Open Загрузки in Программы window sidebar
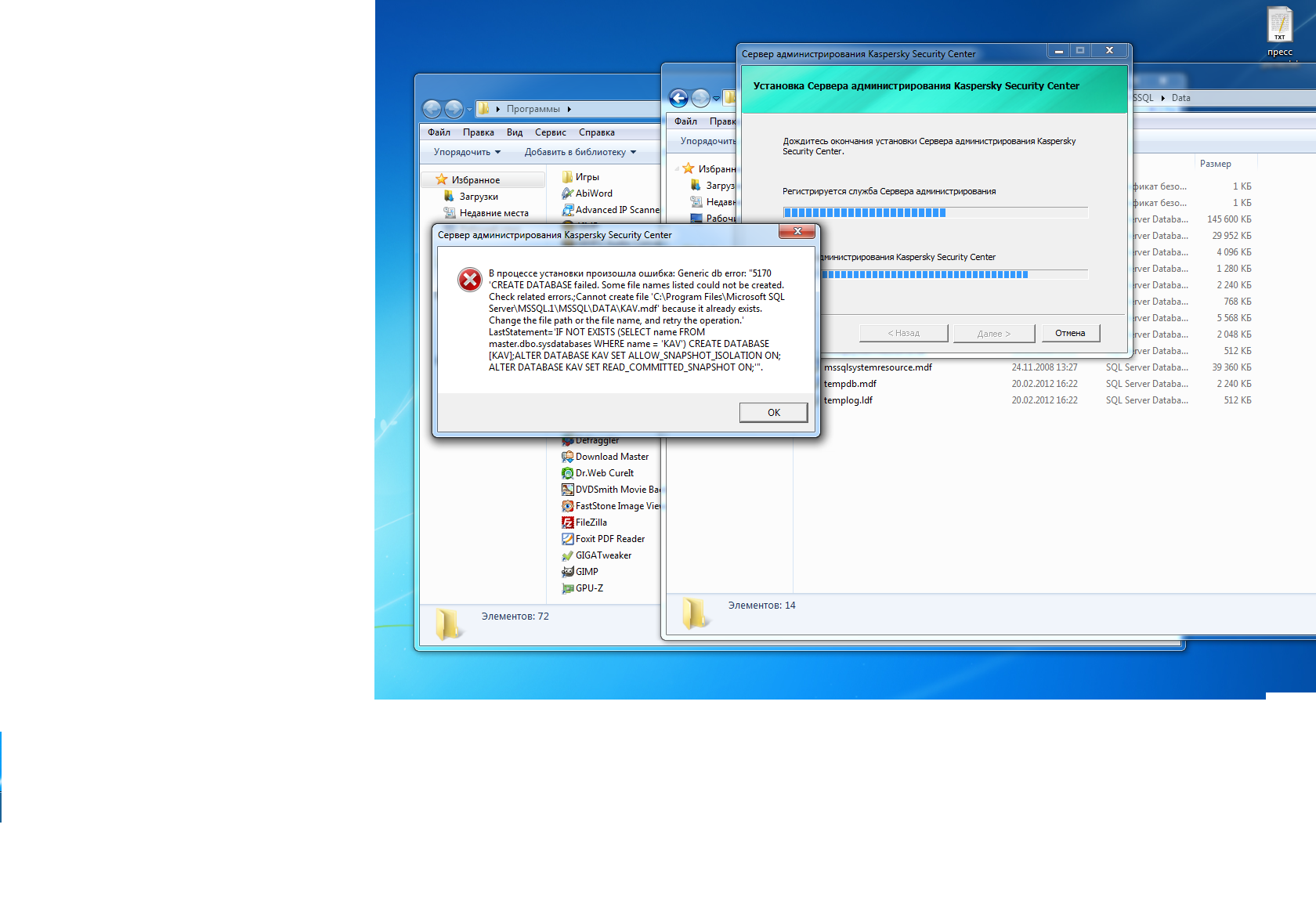Viewport: 1316px width, 904px height. pos(478,197)
